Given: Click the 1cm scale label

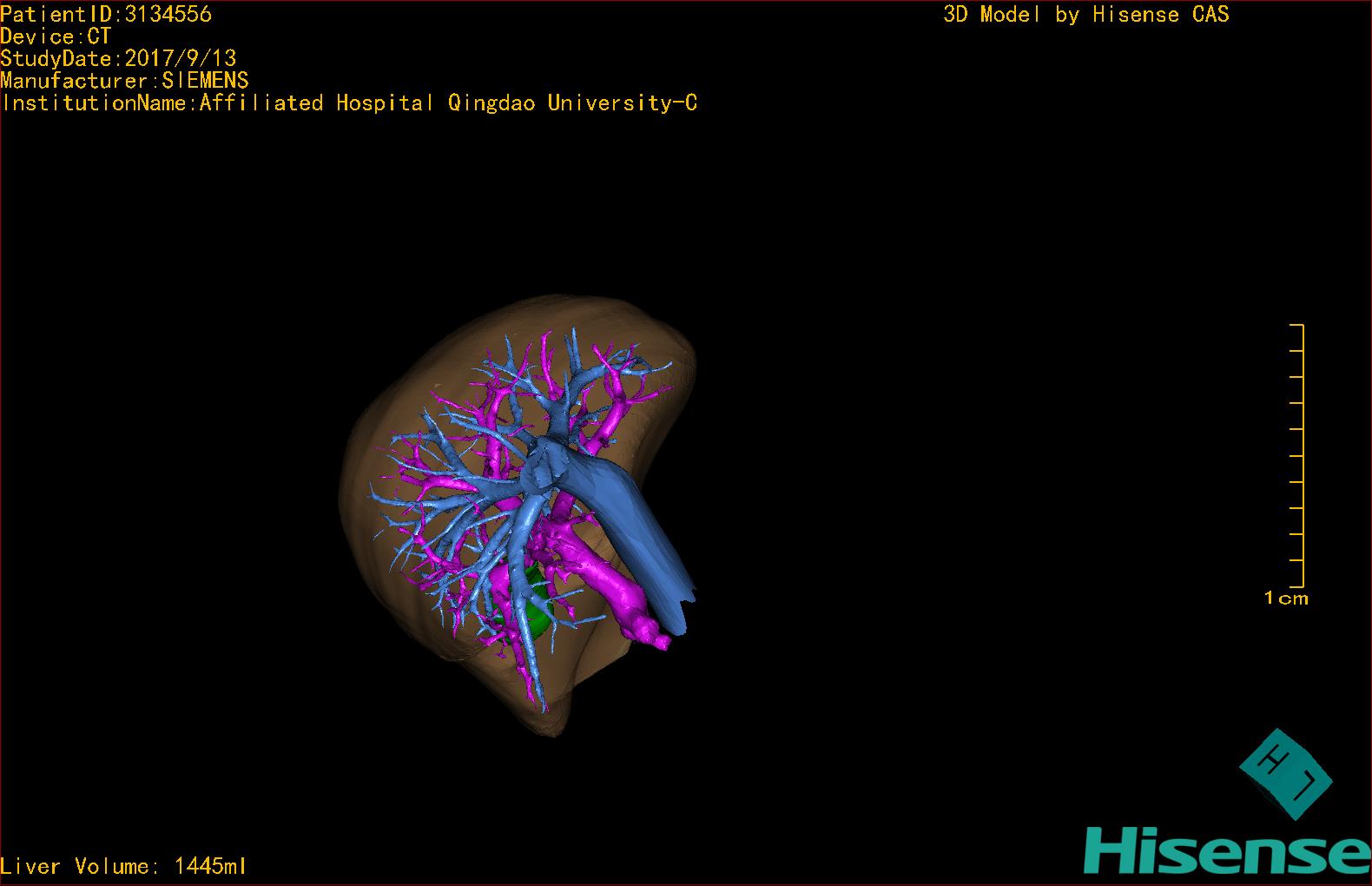Looking at the screenshot, I should (x=1285, y=598).
